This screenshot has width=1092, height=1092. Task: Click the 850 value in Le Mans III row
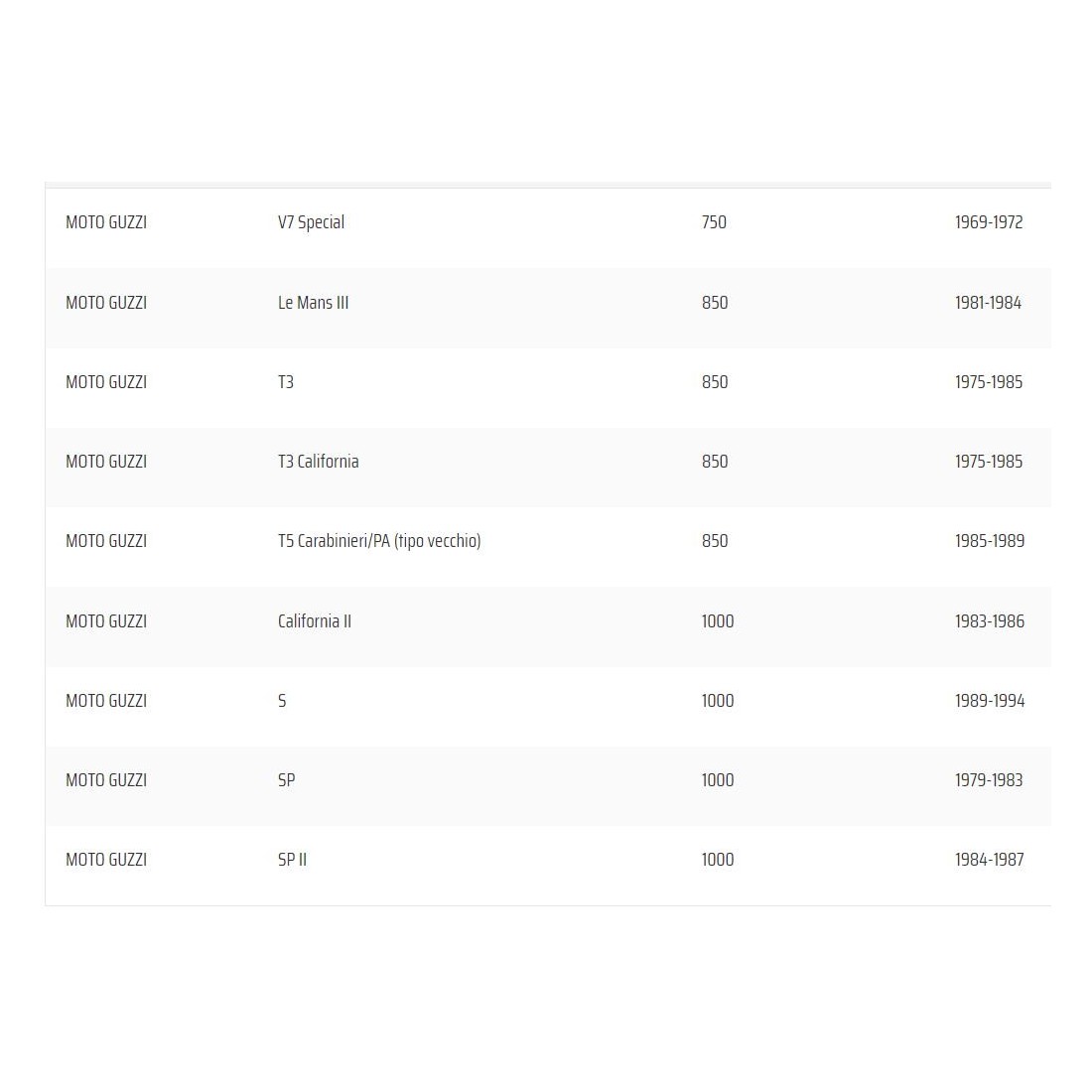coord(715,303)
